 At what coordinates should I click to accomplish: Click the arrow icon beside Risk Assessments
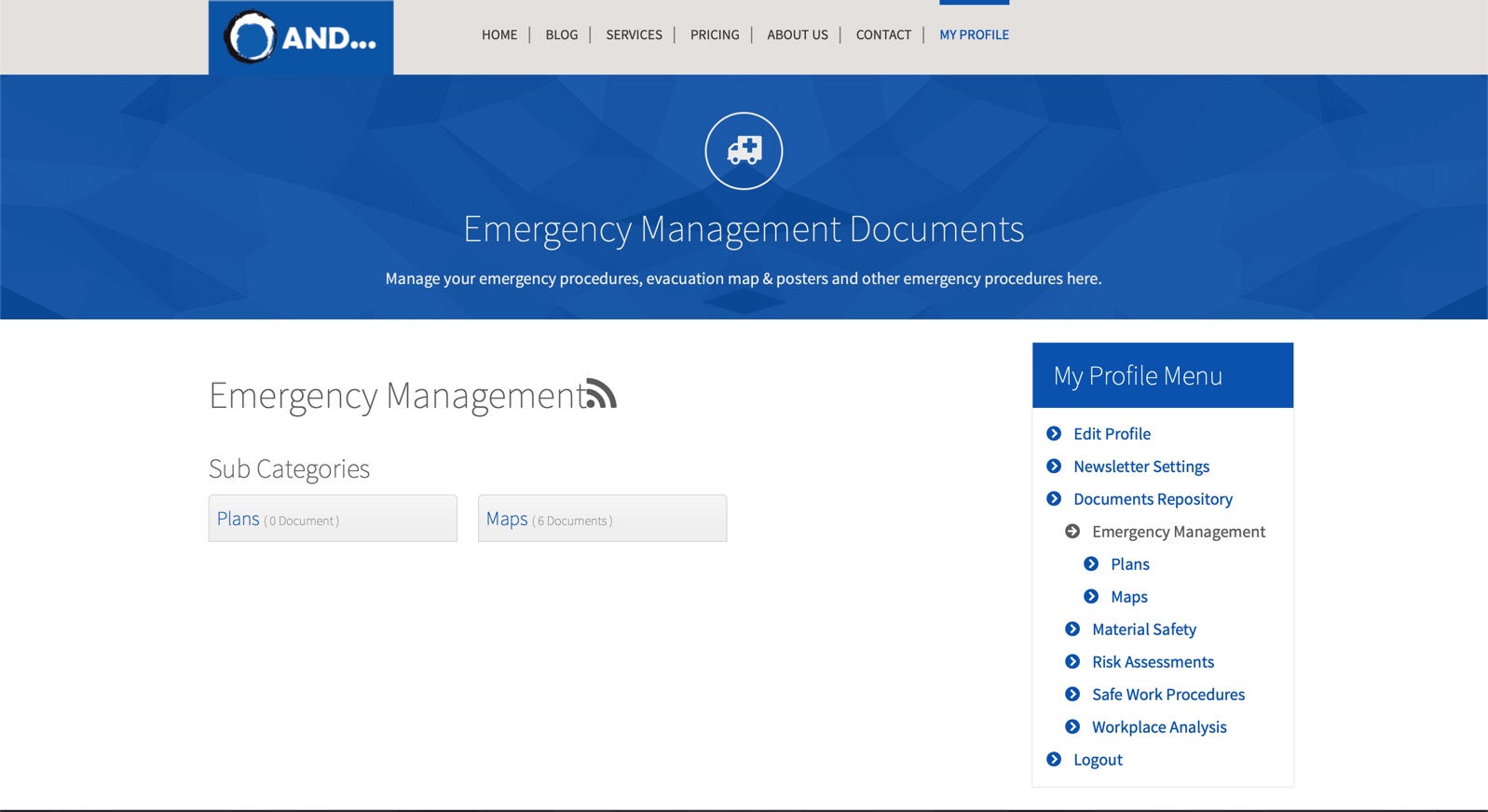pos(1072,662)
